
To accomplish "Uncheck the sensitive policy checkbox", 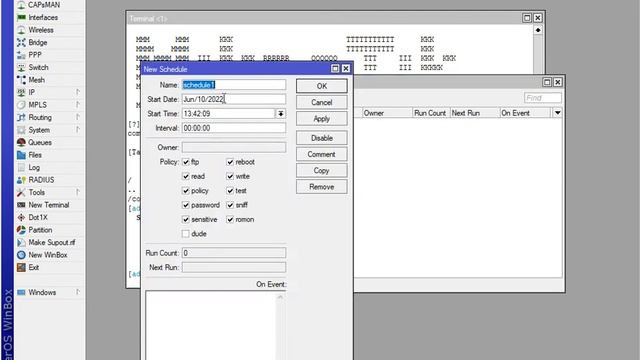I will pyautogui.click(x=186, y=220).
